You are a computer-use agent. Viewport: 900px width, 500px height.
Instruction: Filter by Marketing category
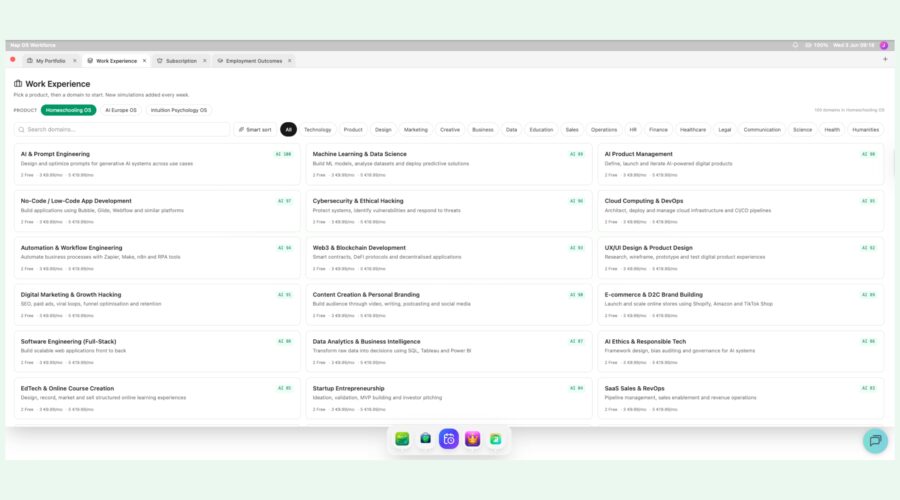point(416,130)
